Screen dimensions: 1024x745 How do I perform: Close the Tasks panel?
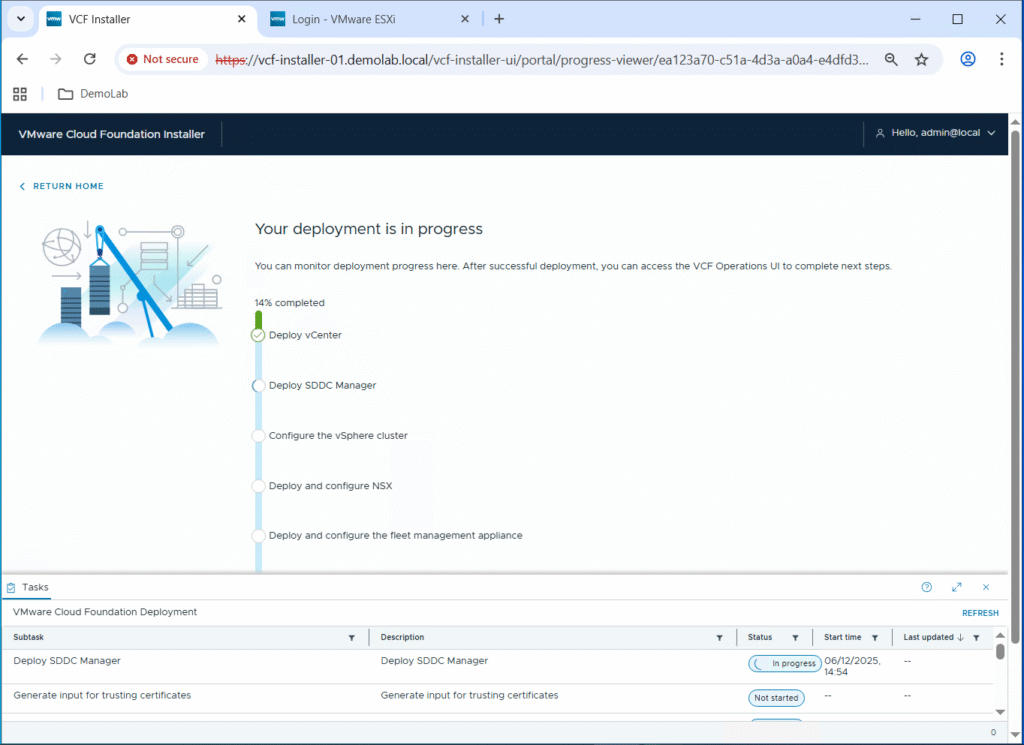coord(985,588)
